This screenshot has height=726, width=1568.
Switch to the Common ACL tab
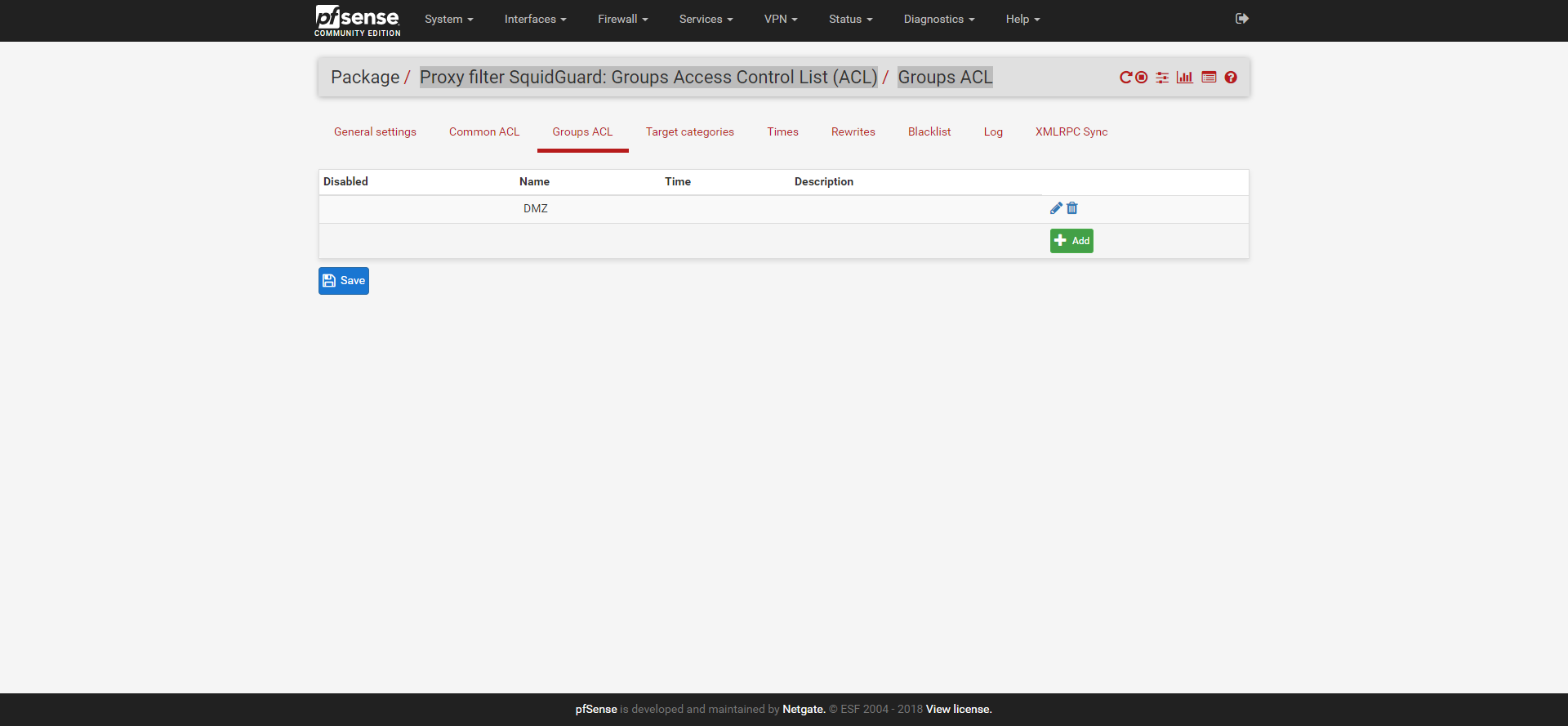484,132
